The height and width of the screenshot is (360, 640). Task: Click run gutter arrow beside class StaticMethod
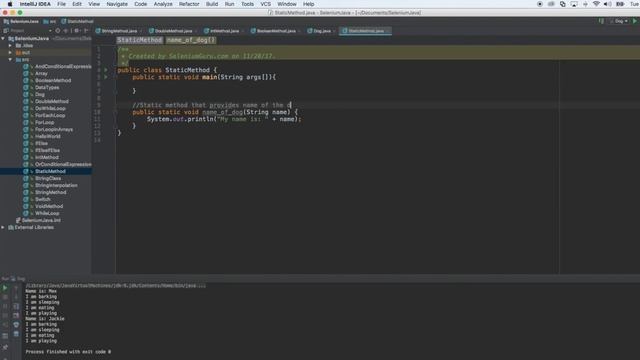click(x=106, y=70)
